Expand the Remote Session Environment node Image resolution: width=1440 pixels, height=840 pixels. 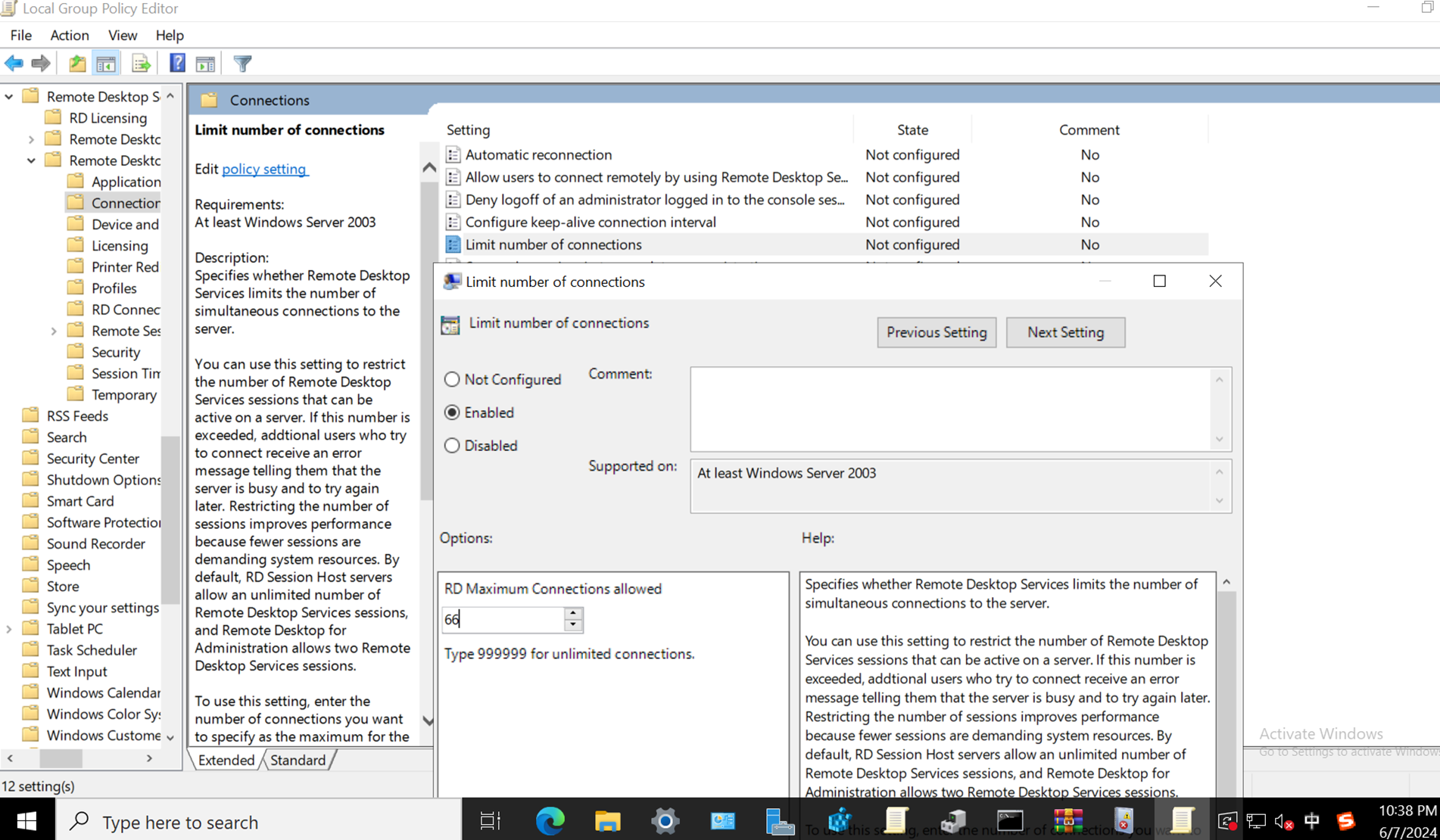point(54,331)
